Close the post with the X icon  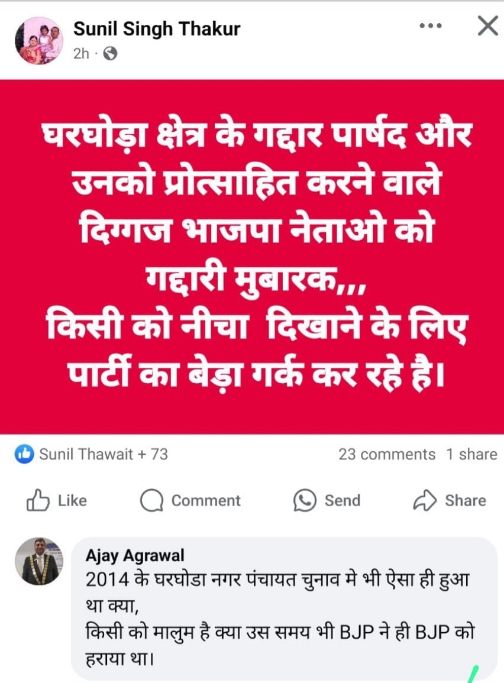488,26
